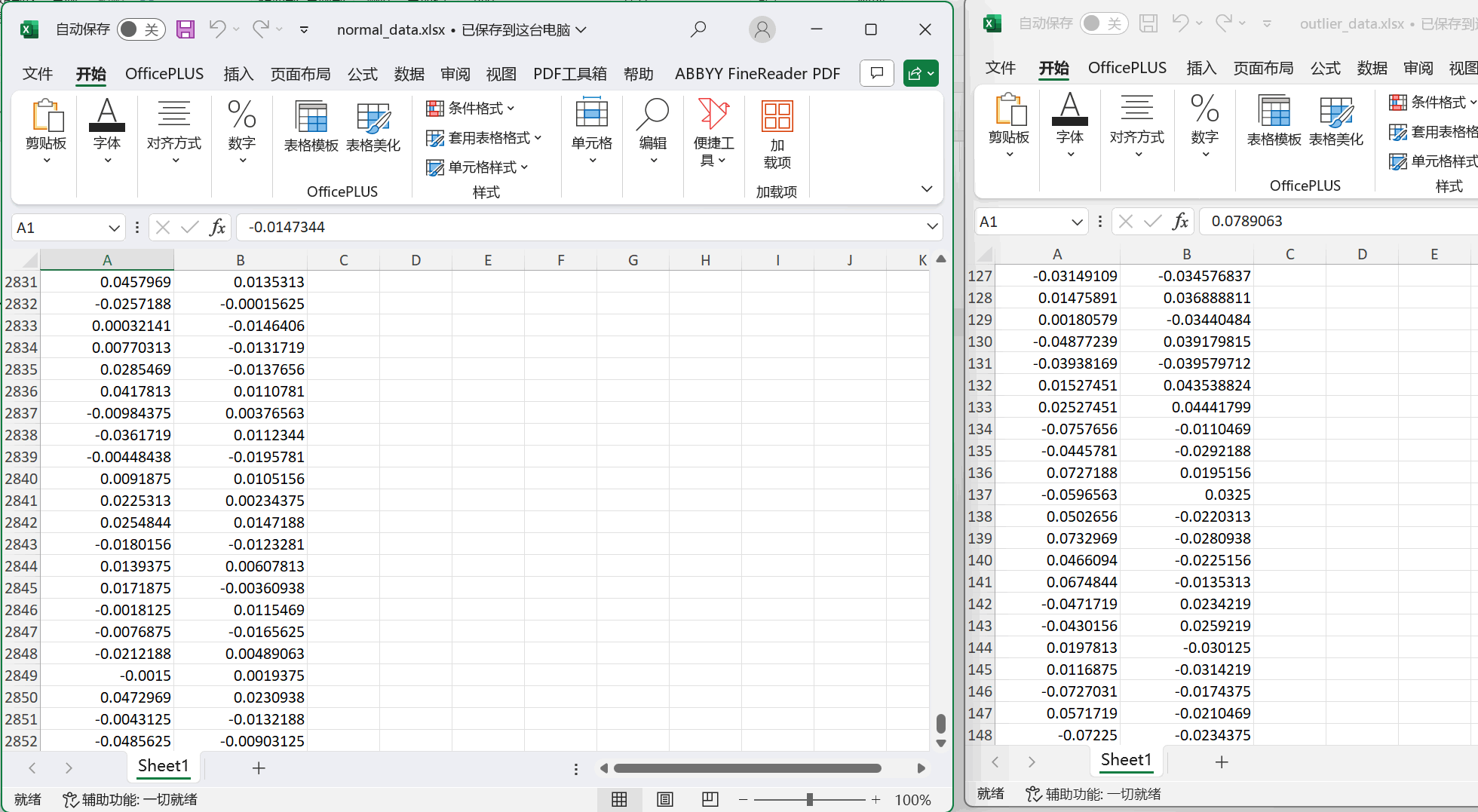Viewport: 1478px width, 812px height.
Task: Select column B header in normal_data
Action: (x=241, y=260)
